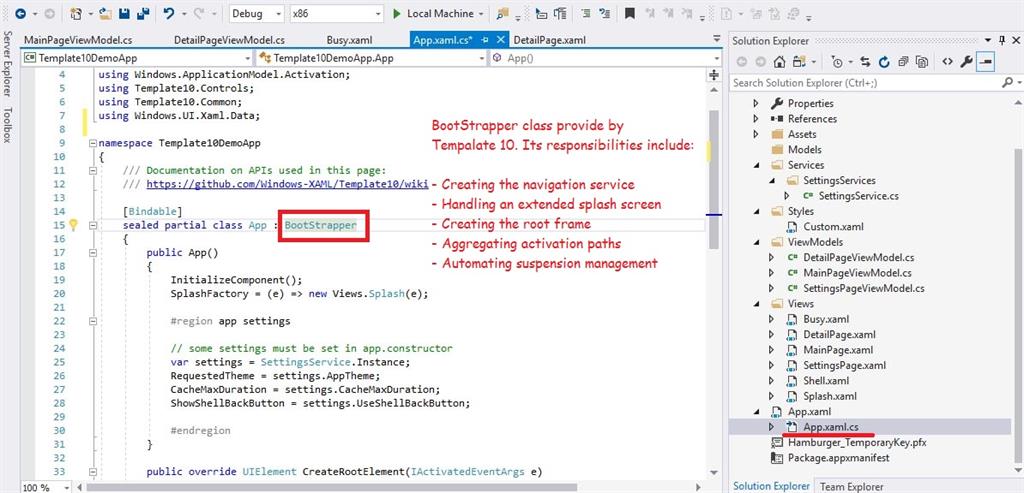This screenshot has height=493, width=1024.
Task: Click Pending Changes Filter clock icon
Action: click(x=837, y=61)
